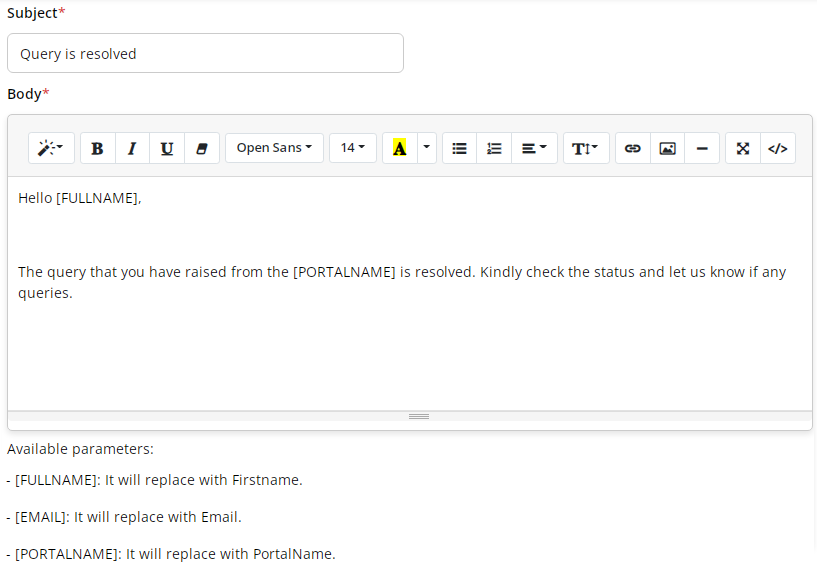The image size is (817, 567).
Task: Insert an unordered bullet list
Action: click(x=459, y=148)
